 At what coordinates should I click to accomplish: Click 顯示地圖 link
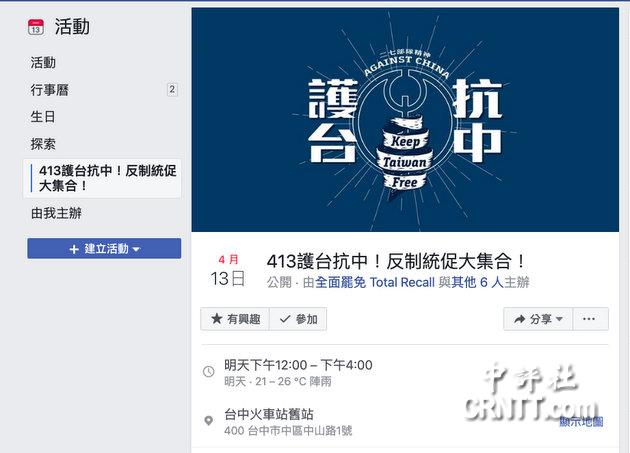(581, 422)
